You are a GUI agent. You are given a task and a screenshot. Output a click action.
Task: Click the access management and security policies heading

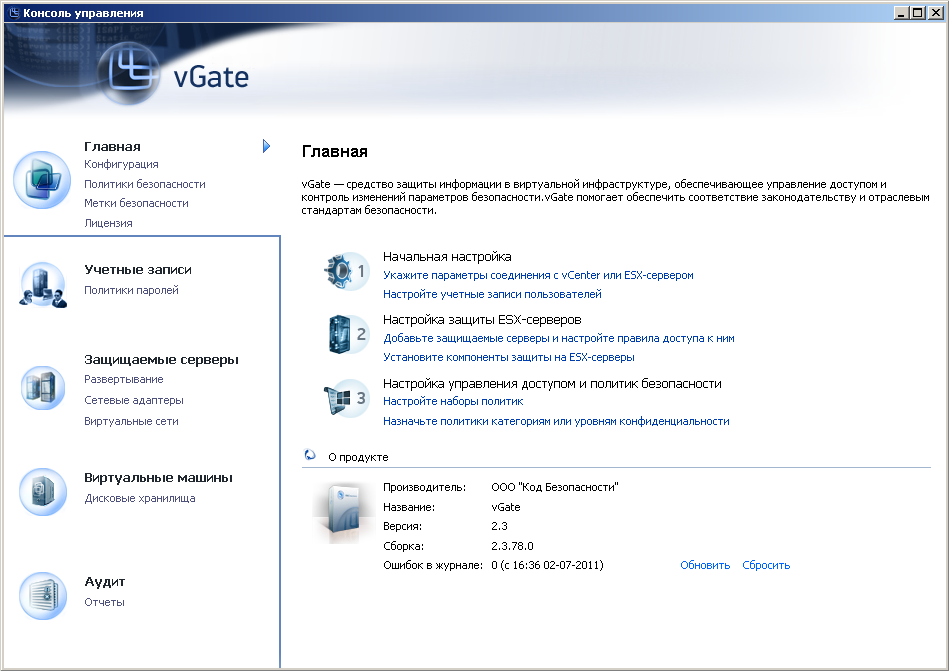(x=552, y=384)
